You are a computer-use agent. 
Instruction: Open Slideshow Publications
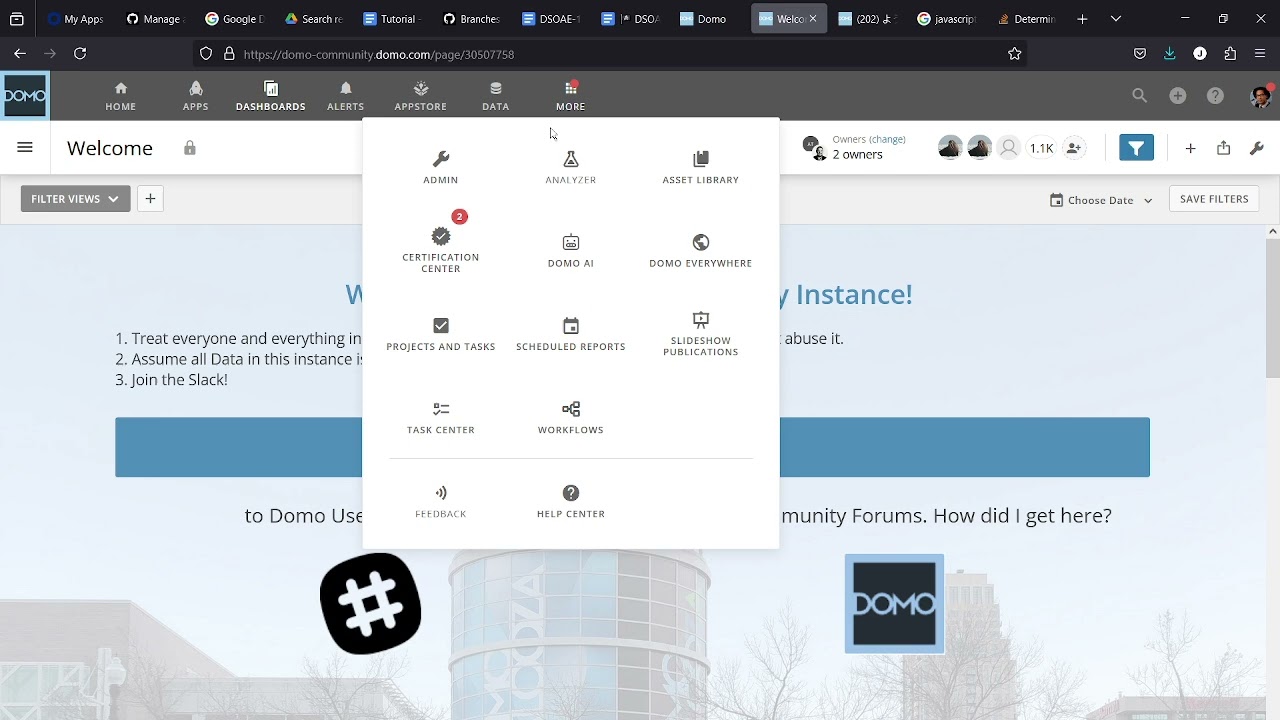(x=700, y=334)
